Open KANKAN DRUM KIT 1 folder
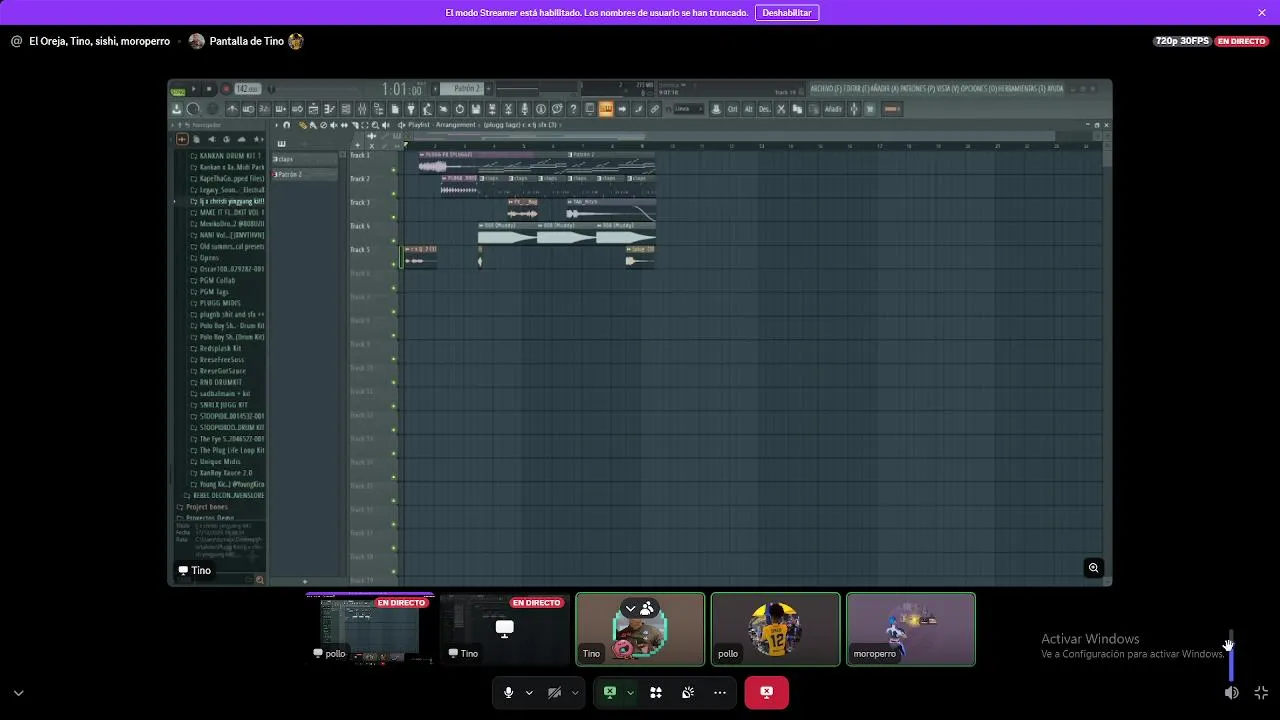This screenshot has width=1280, height=720. pyautogui.click(x=228, y=155)
